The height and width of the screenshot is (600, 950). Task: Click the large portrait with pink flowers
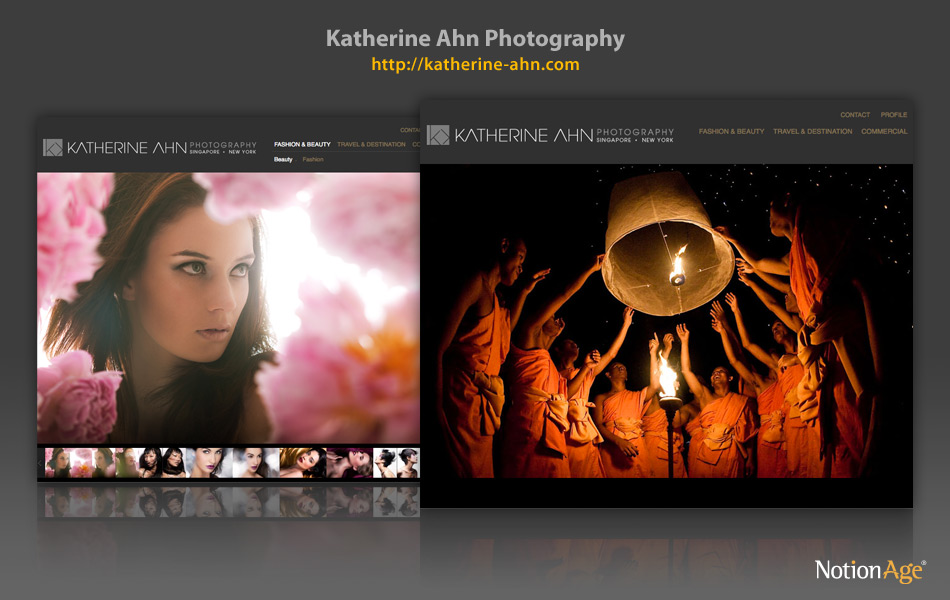(228, 308)
